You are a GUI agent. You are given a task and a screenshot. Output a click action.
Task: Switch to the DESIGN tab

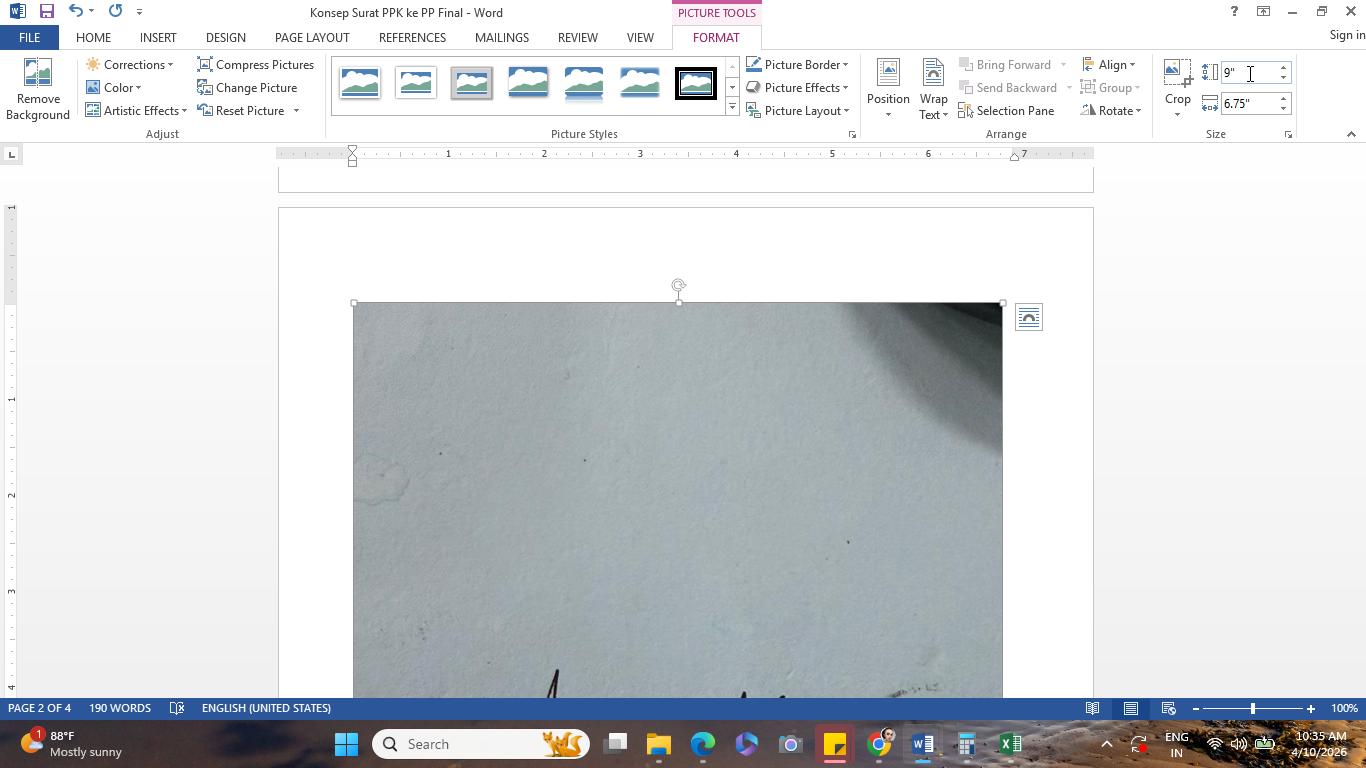click(x=226, y=38)
